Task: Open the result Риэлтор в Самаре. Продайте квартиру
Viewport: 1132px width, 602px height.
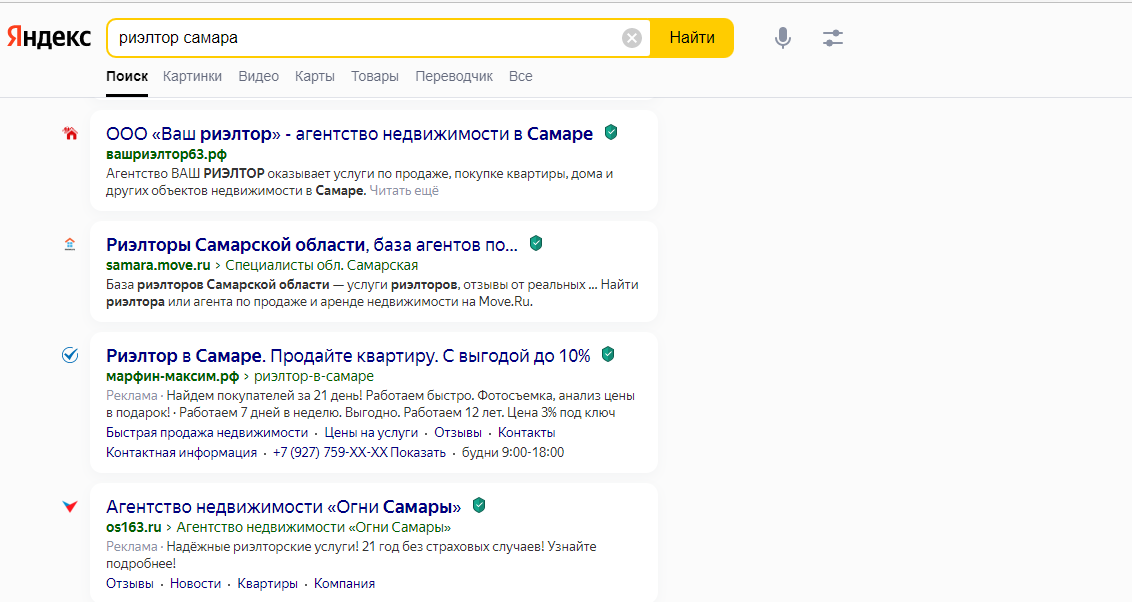Action: (348, 356)
